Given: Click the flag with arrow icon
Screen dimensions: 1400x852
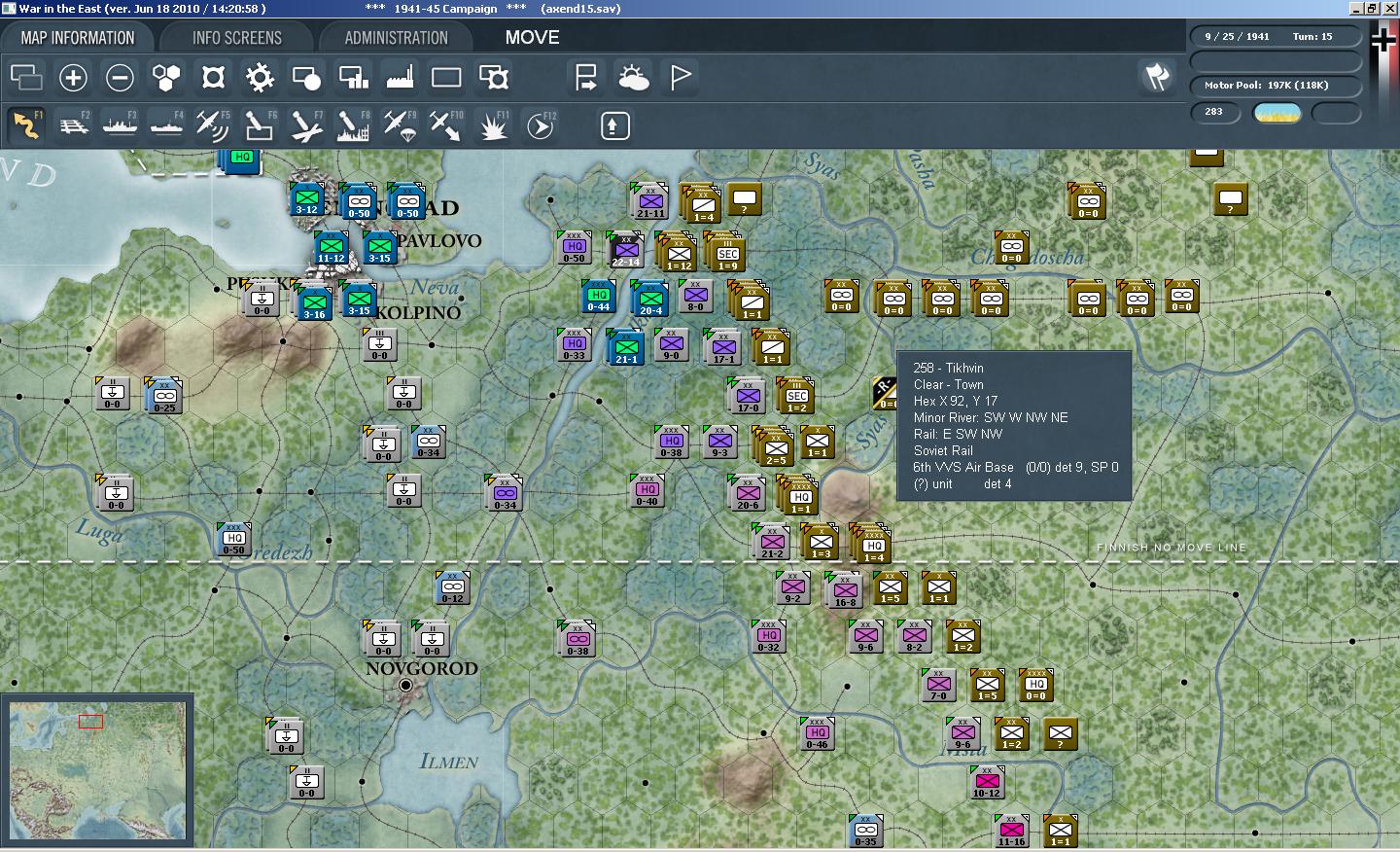Looking at the screenshot, I should [x=586, y=77].
